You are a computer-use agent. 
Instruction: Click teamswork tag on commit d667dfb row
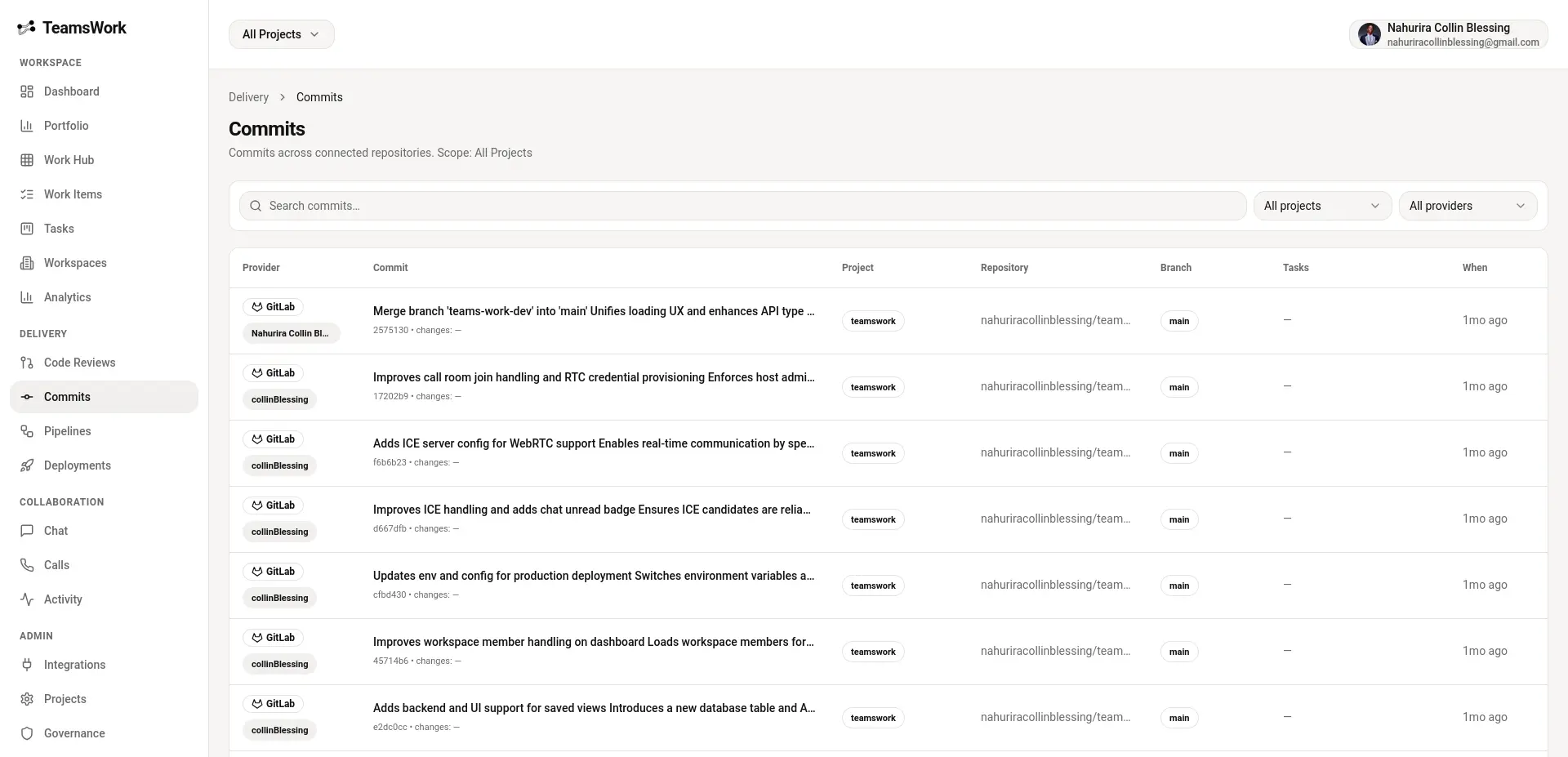873,519
